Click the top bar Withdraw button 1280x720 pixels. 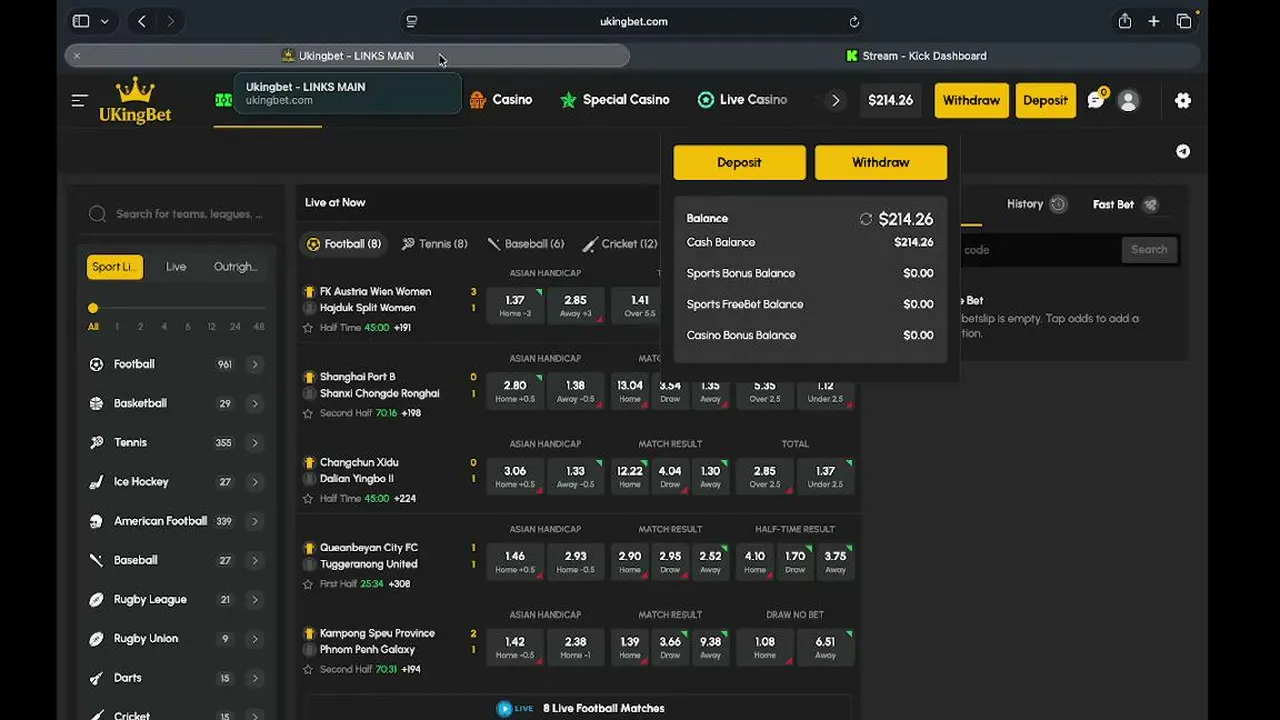971,100
